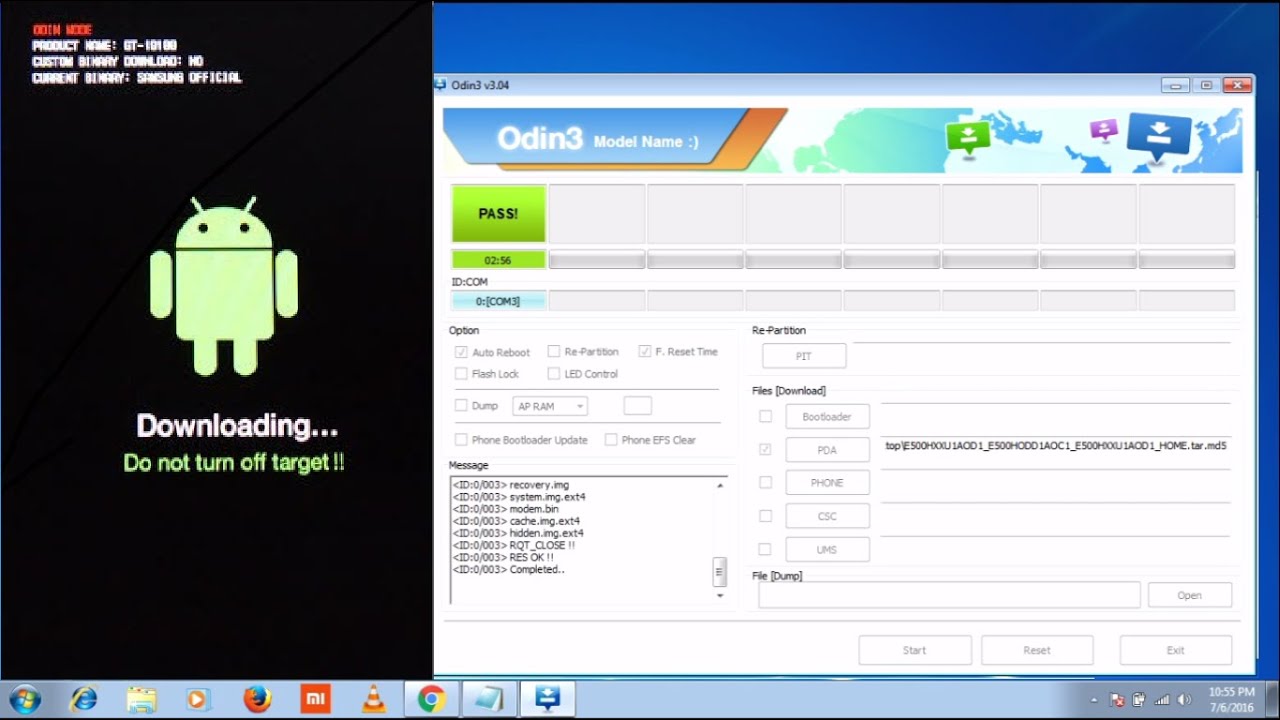Click the green download icon in Odin banner
The height and width of the screenshot is (720, 1280).
968,139
